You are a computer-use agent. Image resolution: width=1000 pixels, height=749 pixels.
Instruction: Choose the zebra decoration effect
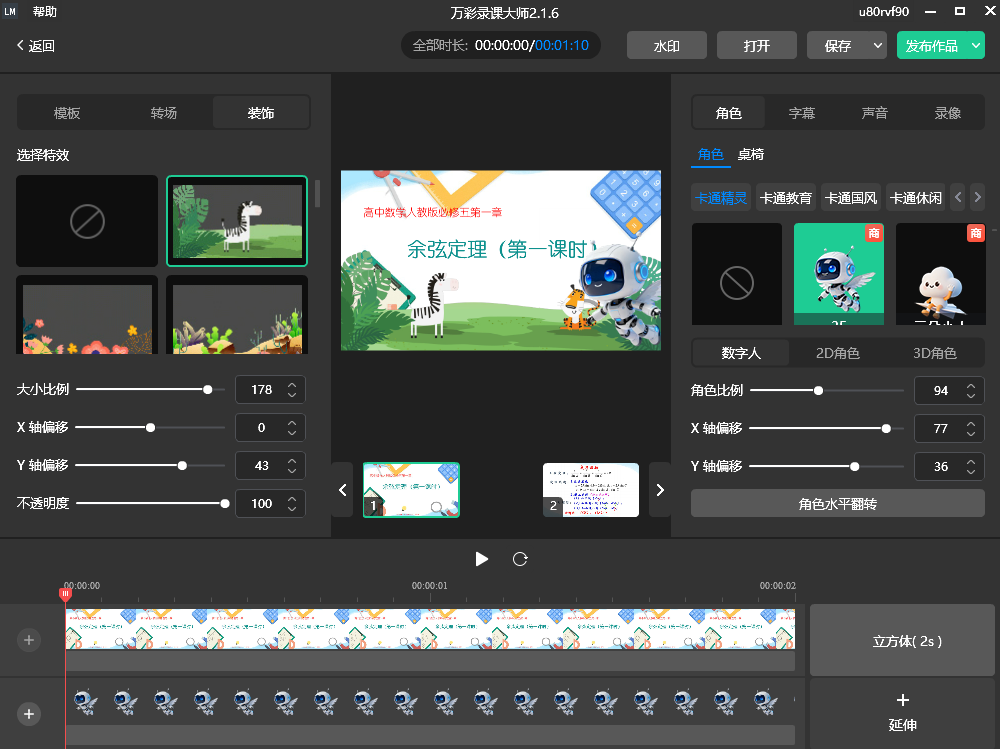237,221
